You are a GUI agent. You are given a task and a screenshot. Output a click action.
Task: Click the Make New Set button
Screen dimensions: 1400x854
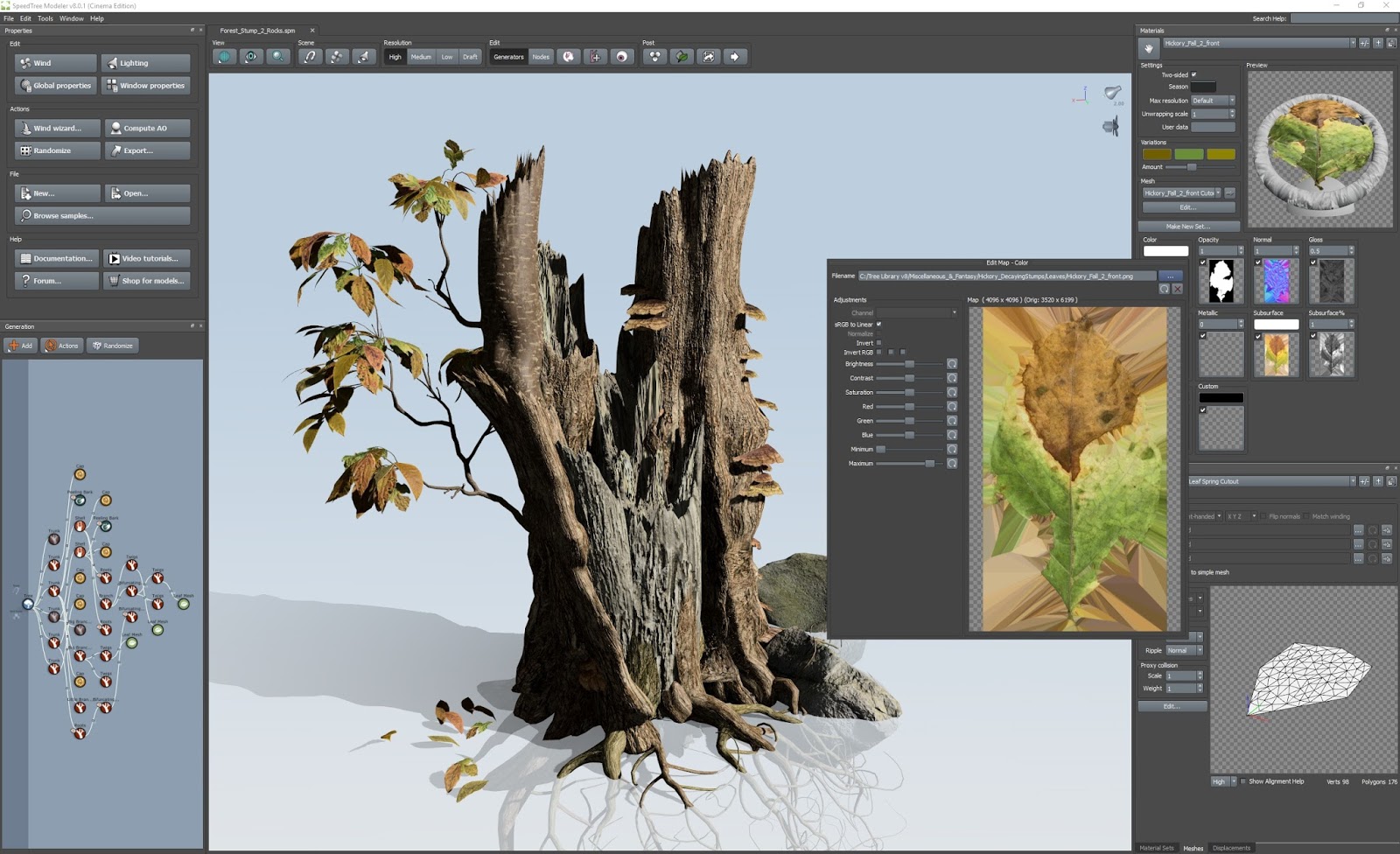(1187, 226)
